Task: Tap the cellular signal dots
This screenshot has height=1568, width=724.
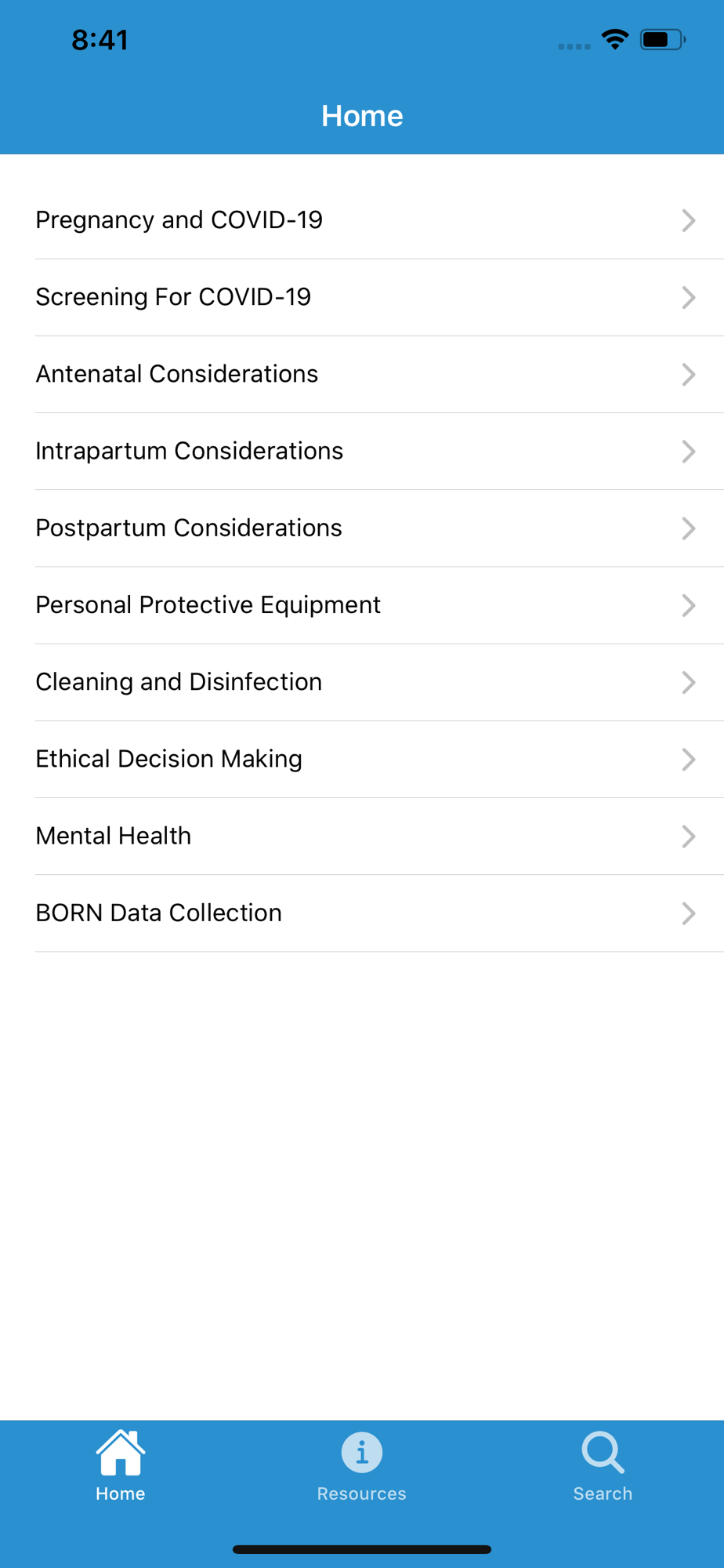Action: point(574,46)
